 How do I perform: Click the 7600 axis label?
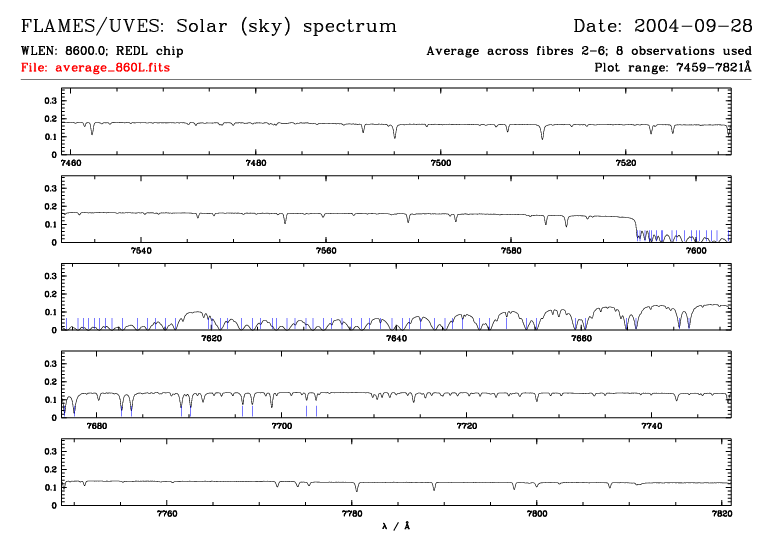point(696,251)
